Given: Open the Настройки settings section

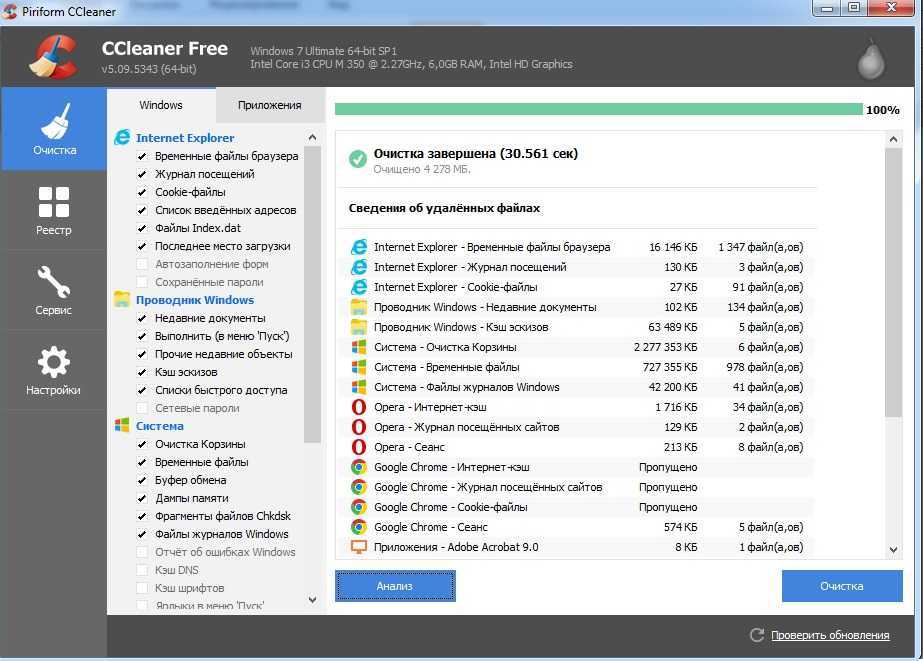Looking at the screenshot, I should tap(54, 370).
